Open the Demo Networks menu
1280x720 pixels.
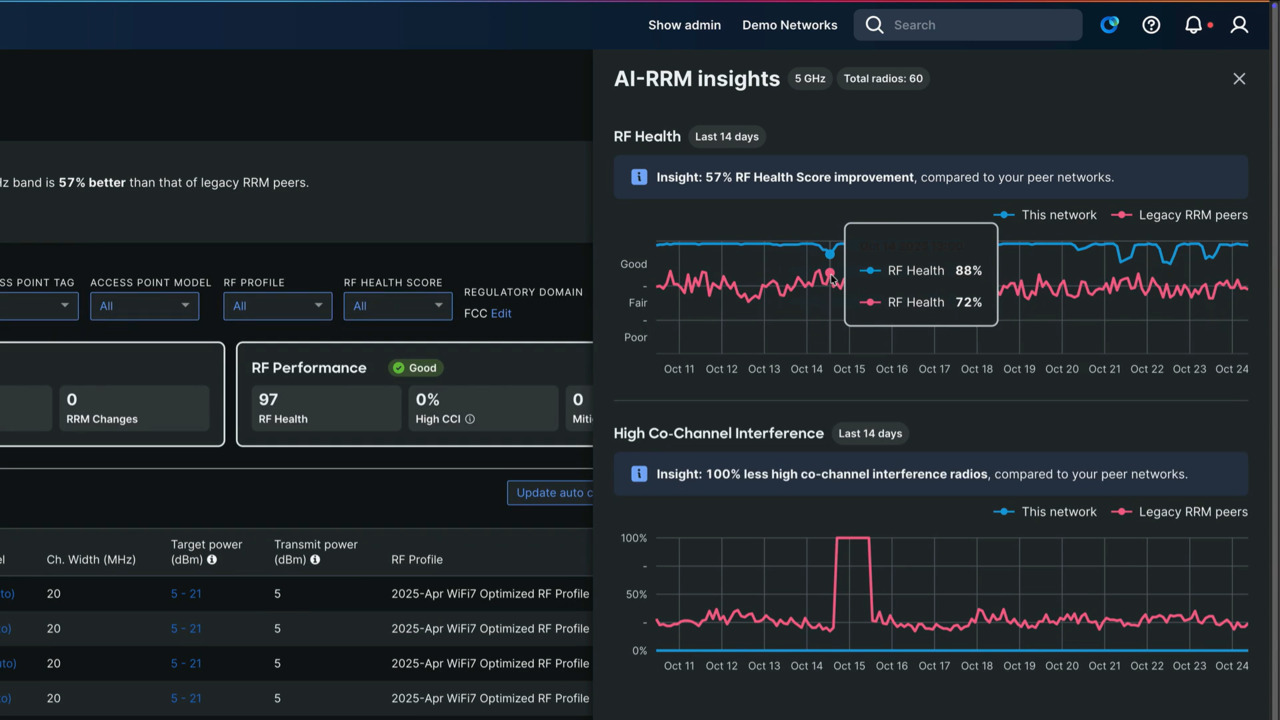(789, 25)
